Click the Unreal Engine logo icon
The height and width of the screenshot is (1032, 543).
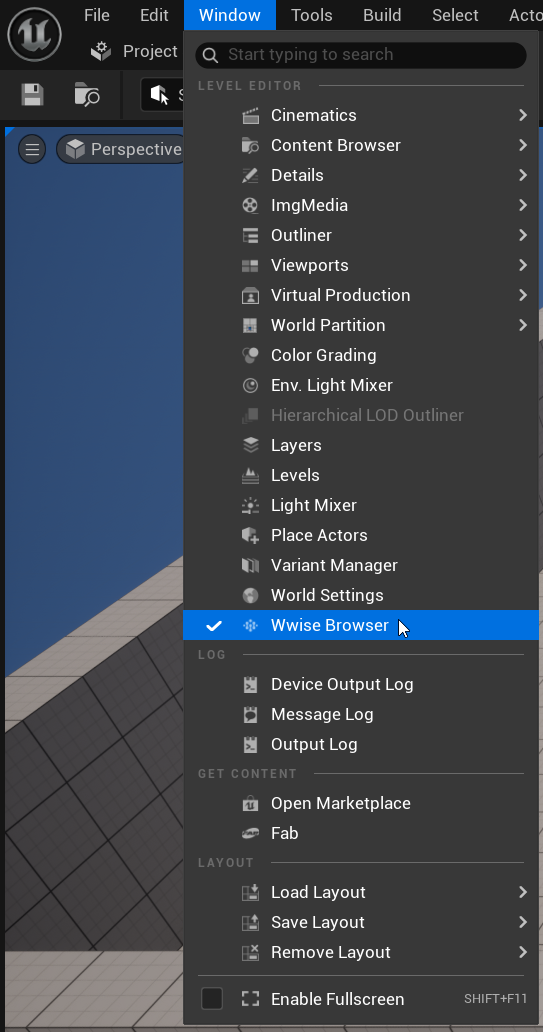(x=34, y=34)
